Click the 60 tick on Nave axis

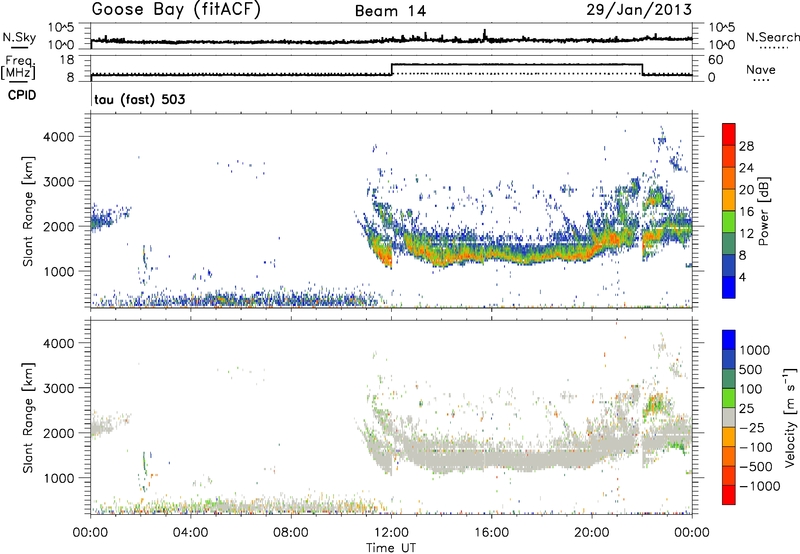716,60
